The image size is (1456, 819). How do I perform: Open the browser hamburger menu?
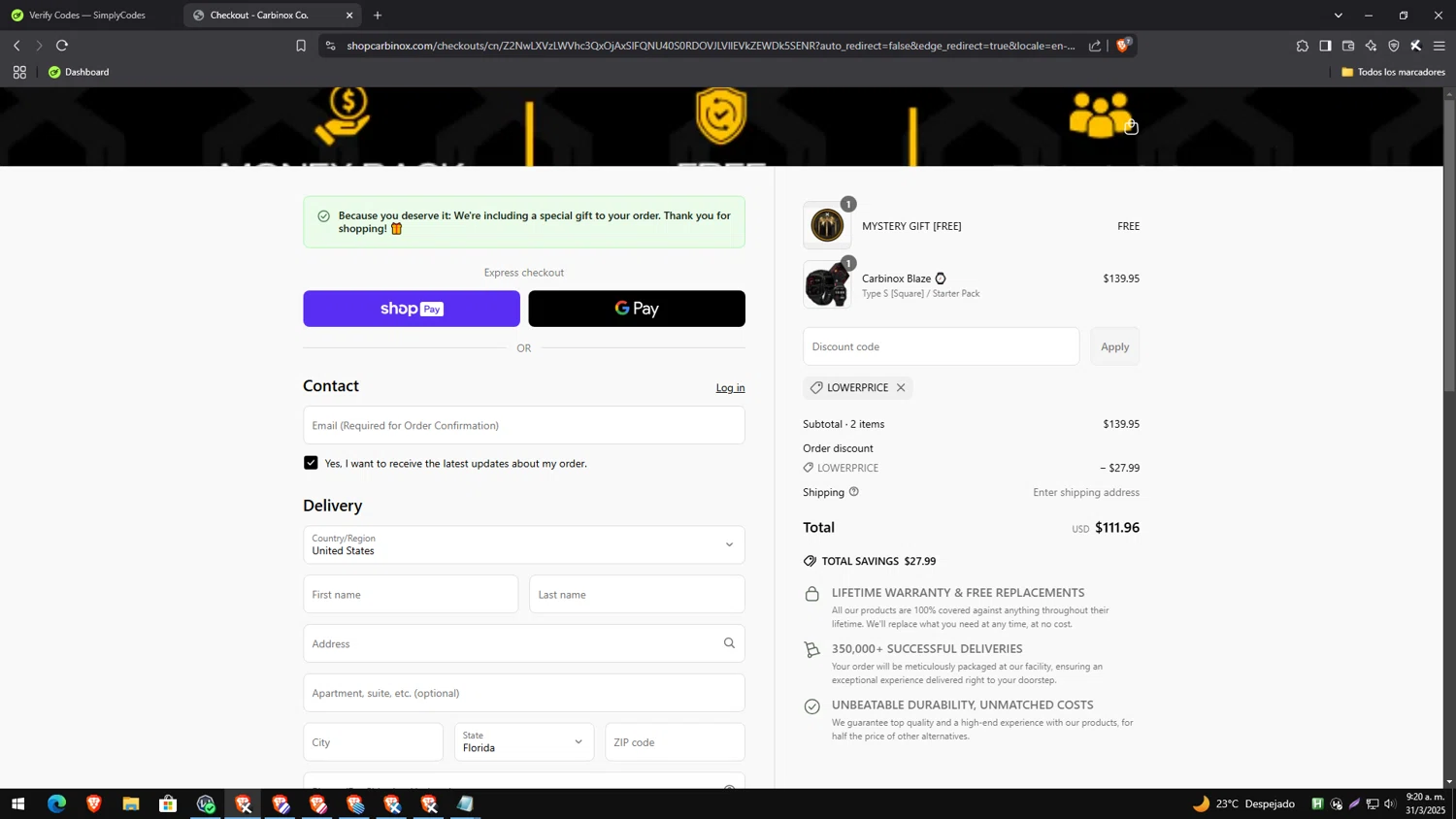[1439, 46]
